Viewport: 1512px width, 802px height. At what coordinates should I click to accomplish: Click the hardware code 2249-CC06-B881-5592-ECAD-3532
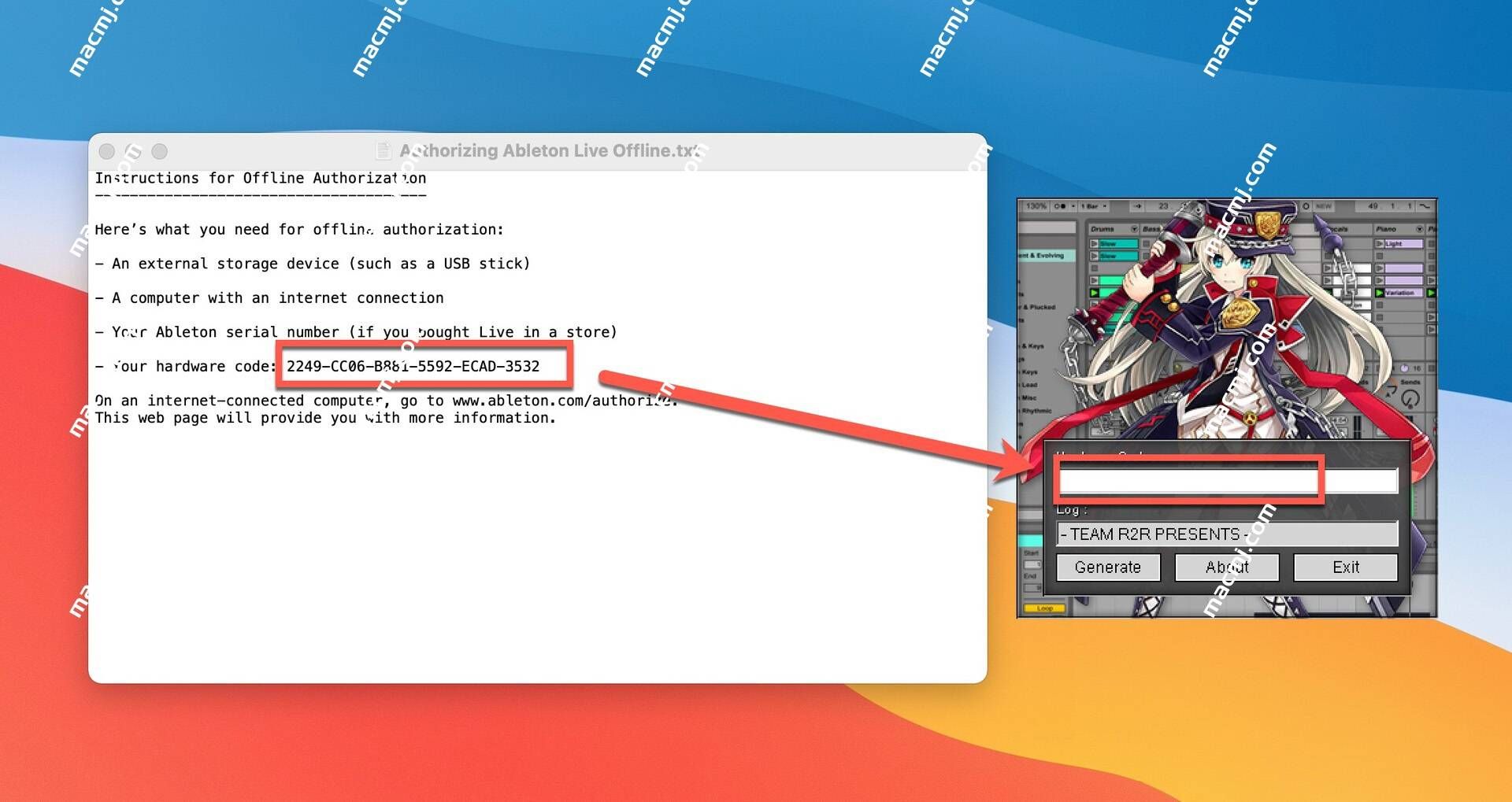(413, 366)
